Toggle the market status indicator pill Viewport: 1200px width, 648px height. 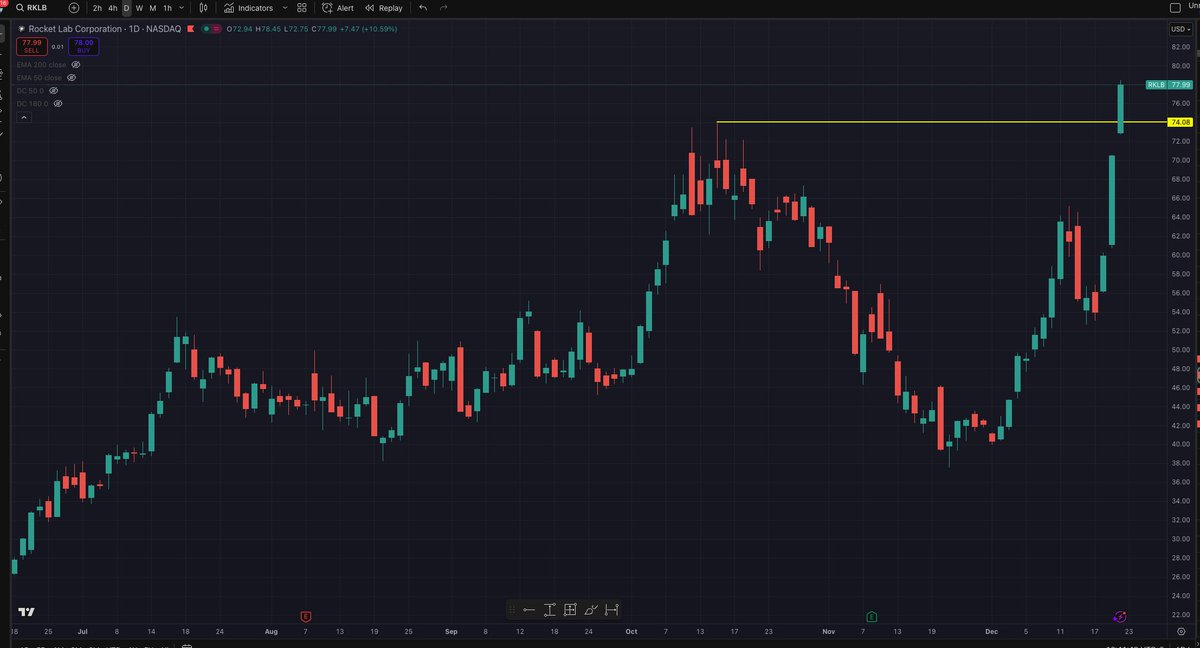click(211, 29)
